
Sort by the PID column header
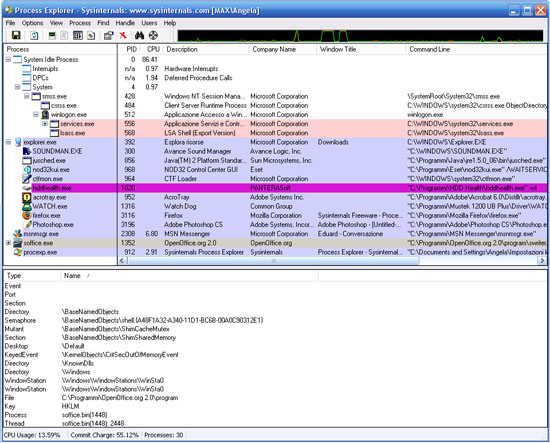(x=129, y=49)
